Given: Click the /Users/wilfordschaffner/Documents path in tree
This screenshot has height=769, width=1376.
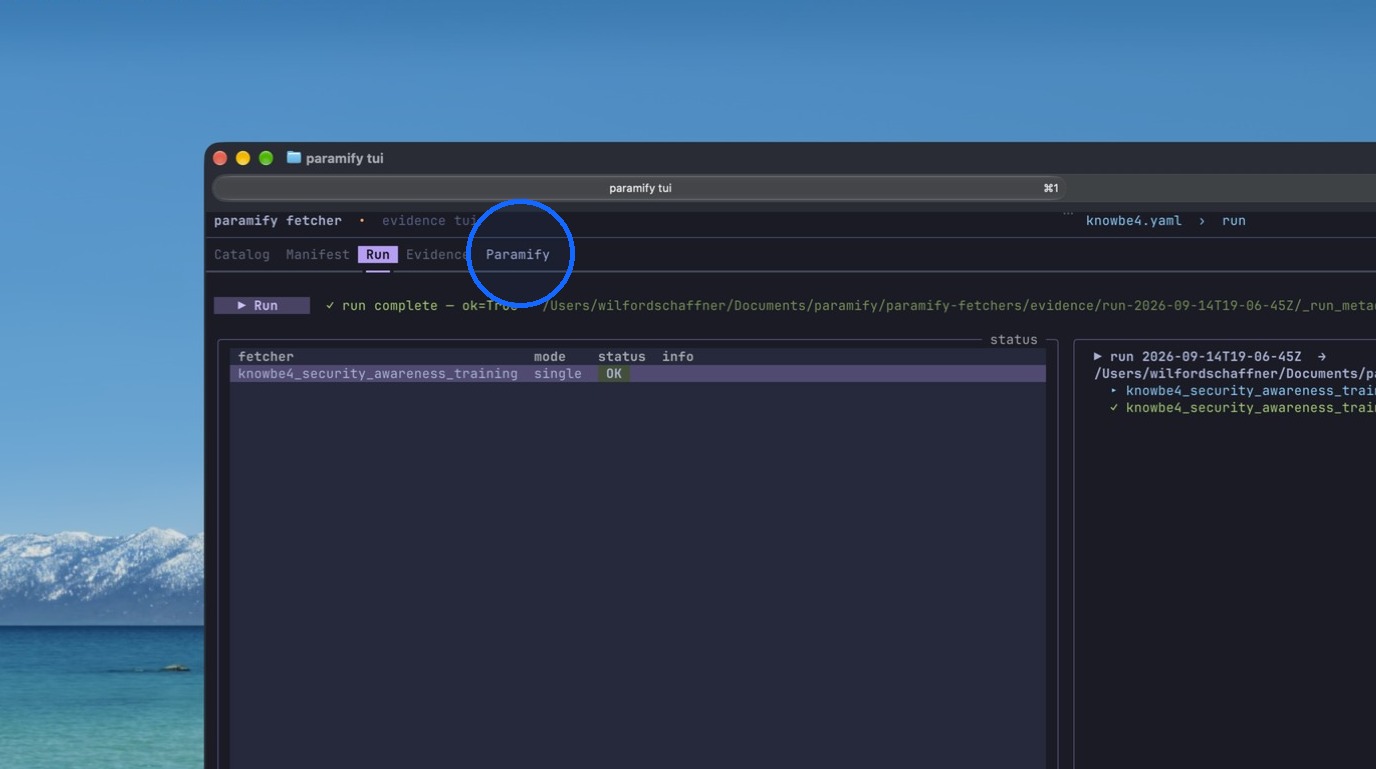Looking at the screenshot, I should point(1235,373).
